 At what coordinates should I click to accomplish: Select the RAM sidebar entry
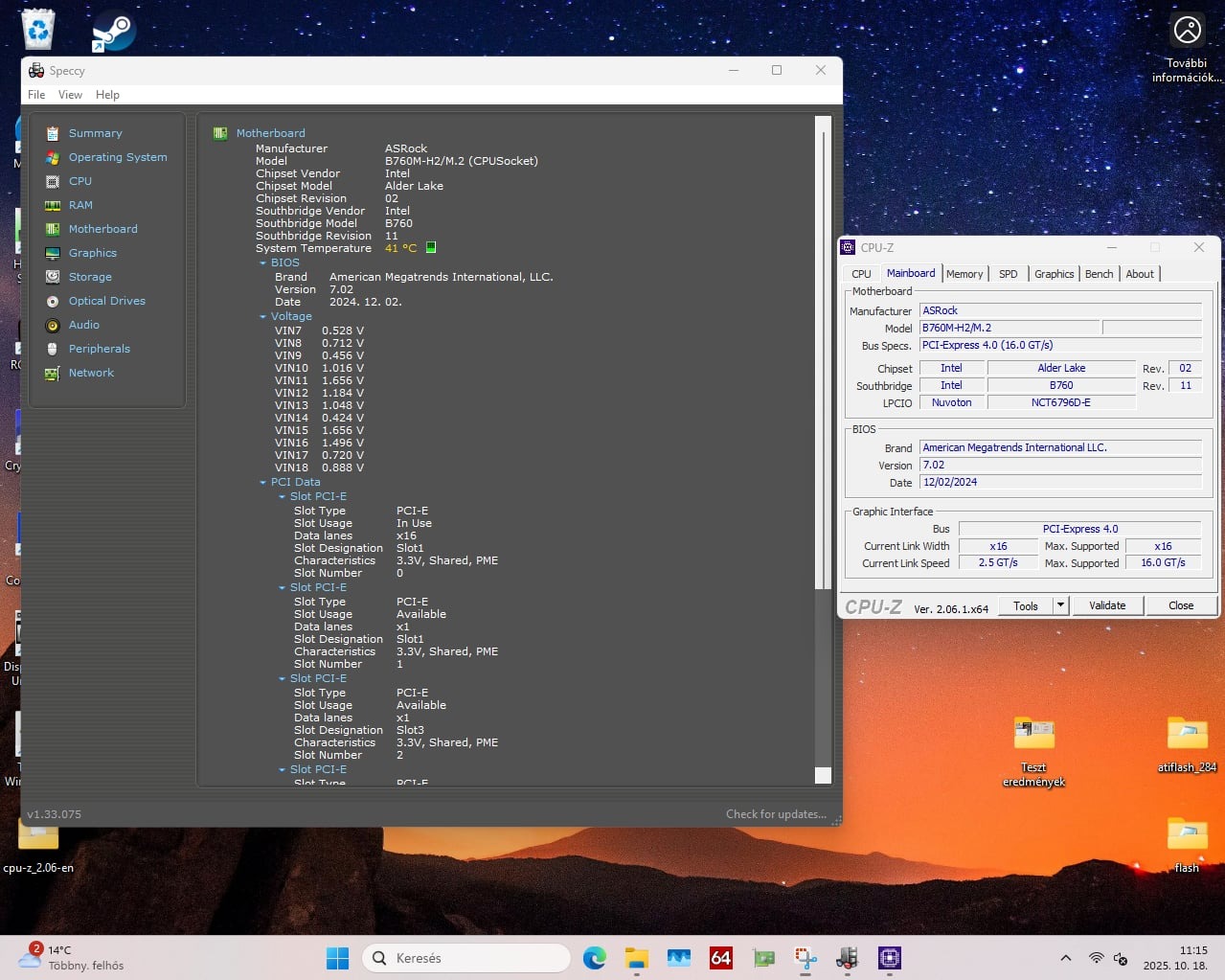point(80,205)
